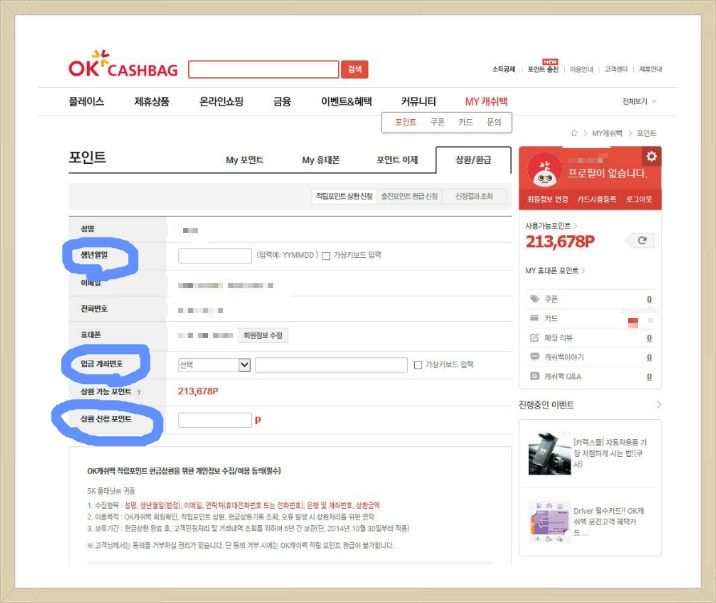This screenshot has height=603, width=716.
Task: Click 포인트 충전 top link
Action: 543,69
